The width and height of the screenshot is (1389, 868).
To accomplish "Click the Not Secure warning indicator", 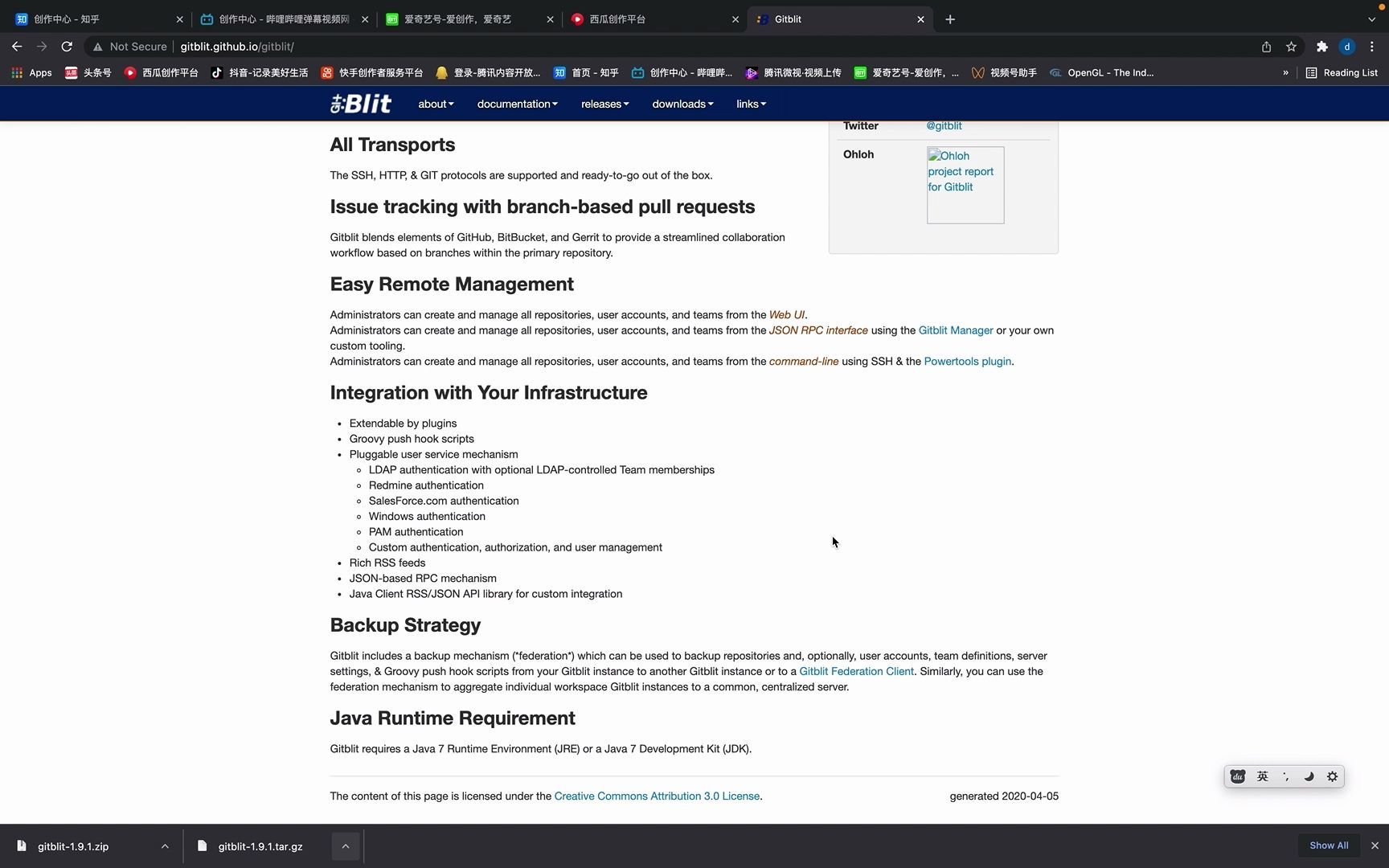I will (x=130, y=47).
